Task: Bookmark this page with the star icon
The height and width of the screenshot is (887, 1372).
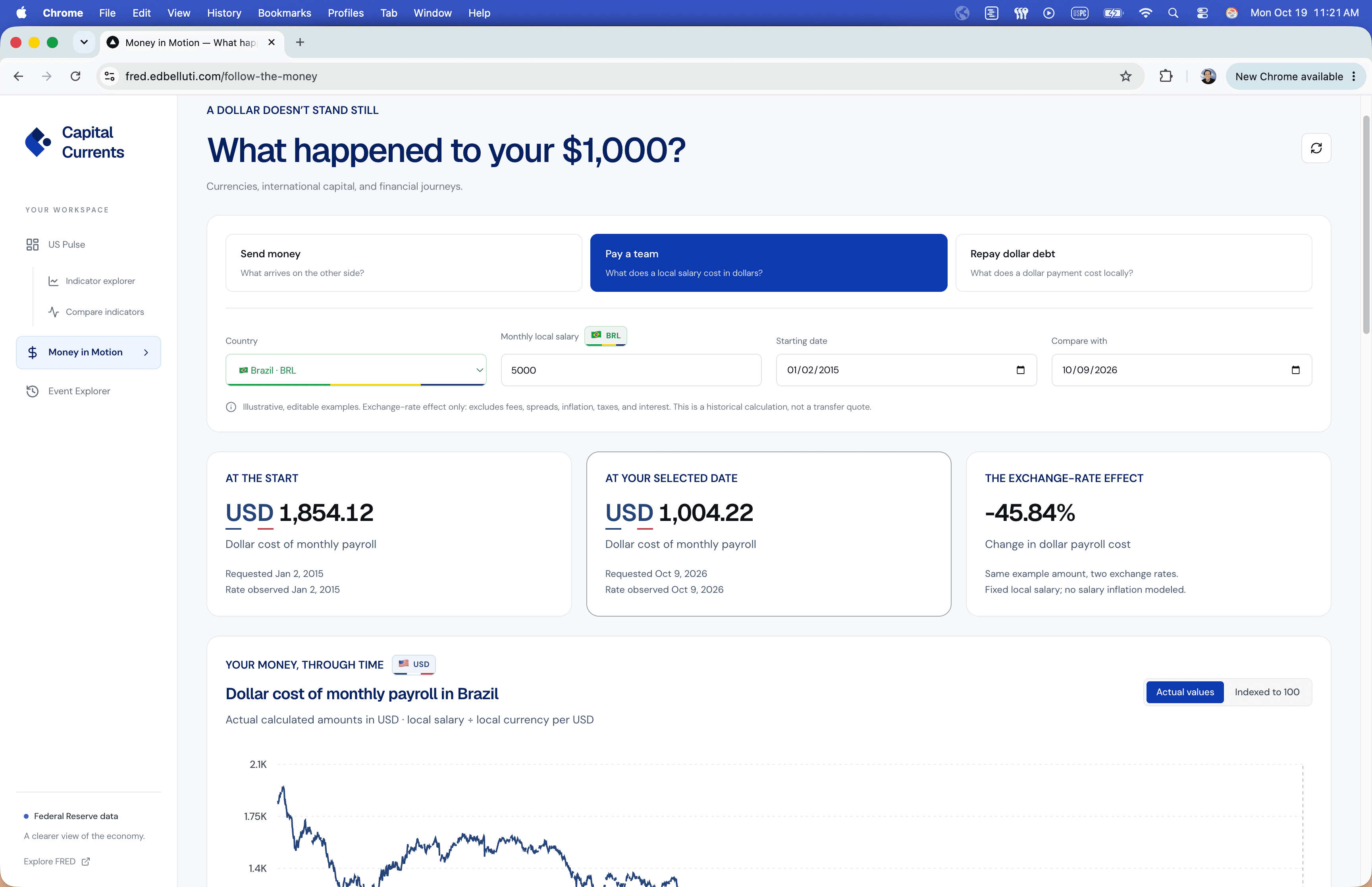Action: tap(1125, 76)
